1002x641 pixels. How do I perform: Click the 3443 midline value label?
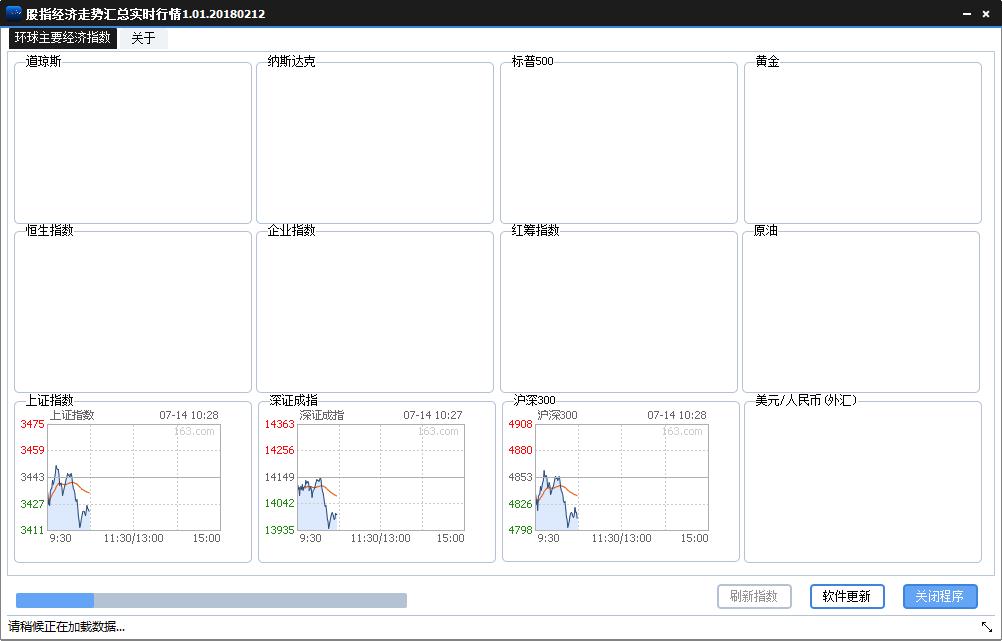pos(32,477)
